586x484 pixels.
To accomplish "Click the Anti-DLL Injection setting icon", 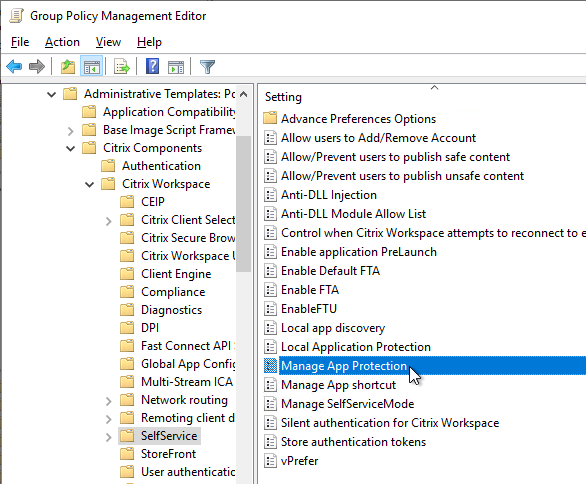I will 270,195.
